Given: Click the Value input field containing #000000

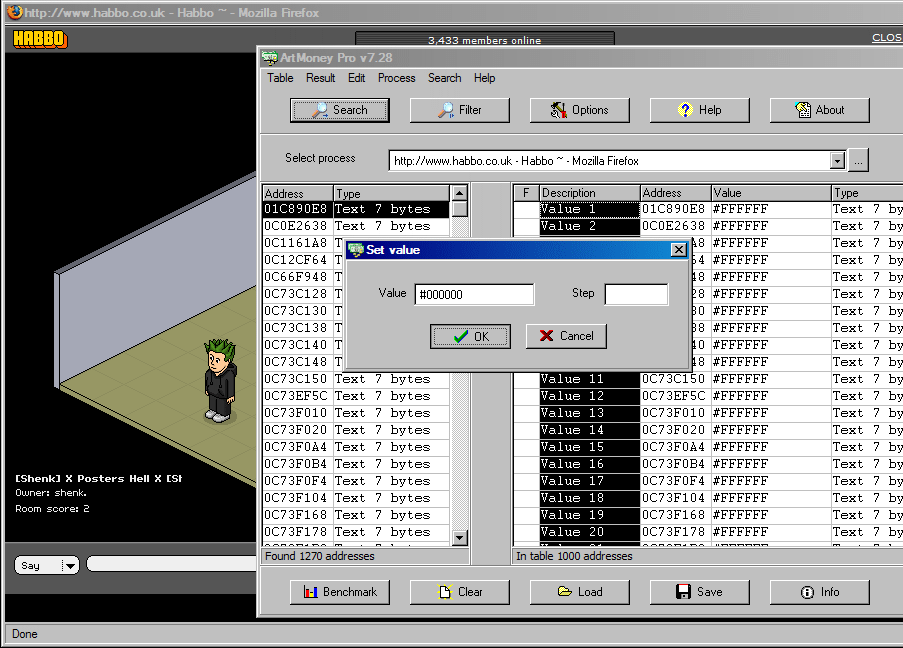Looking at the screenshot, I should click(474, 294).
